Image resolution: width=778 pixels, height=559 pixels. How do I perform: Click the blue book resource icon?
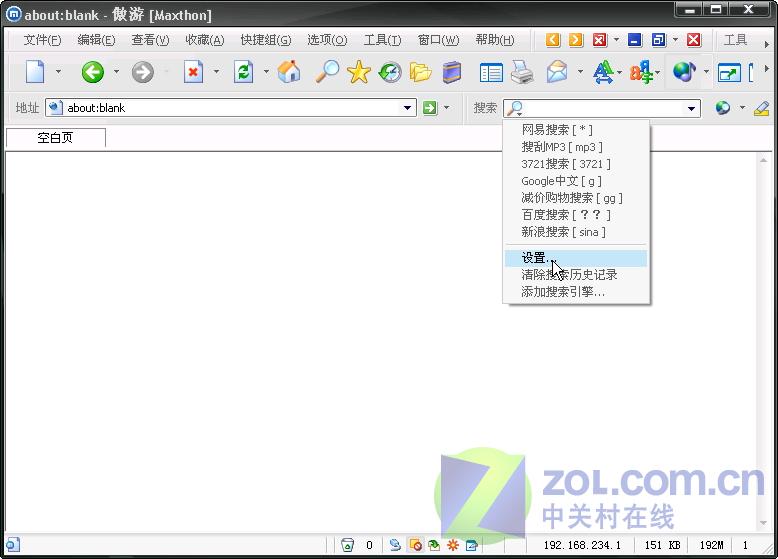point(452,72)
